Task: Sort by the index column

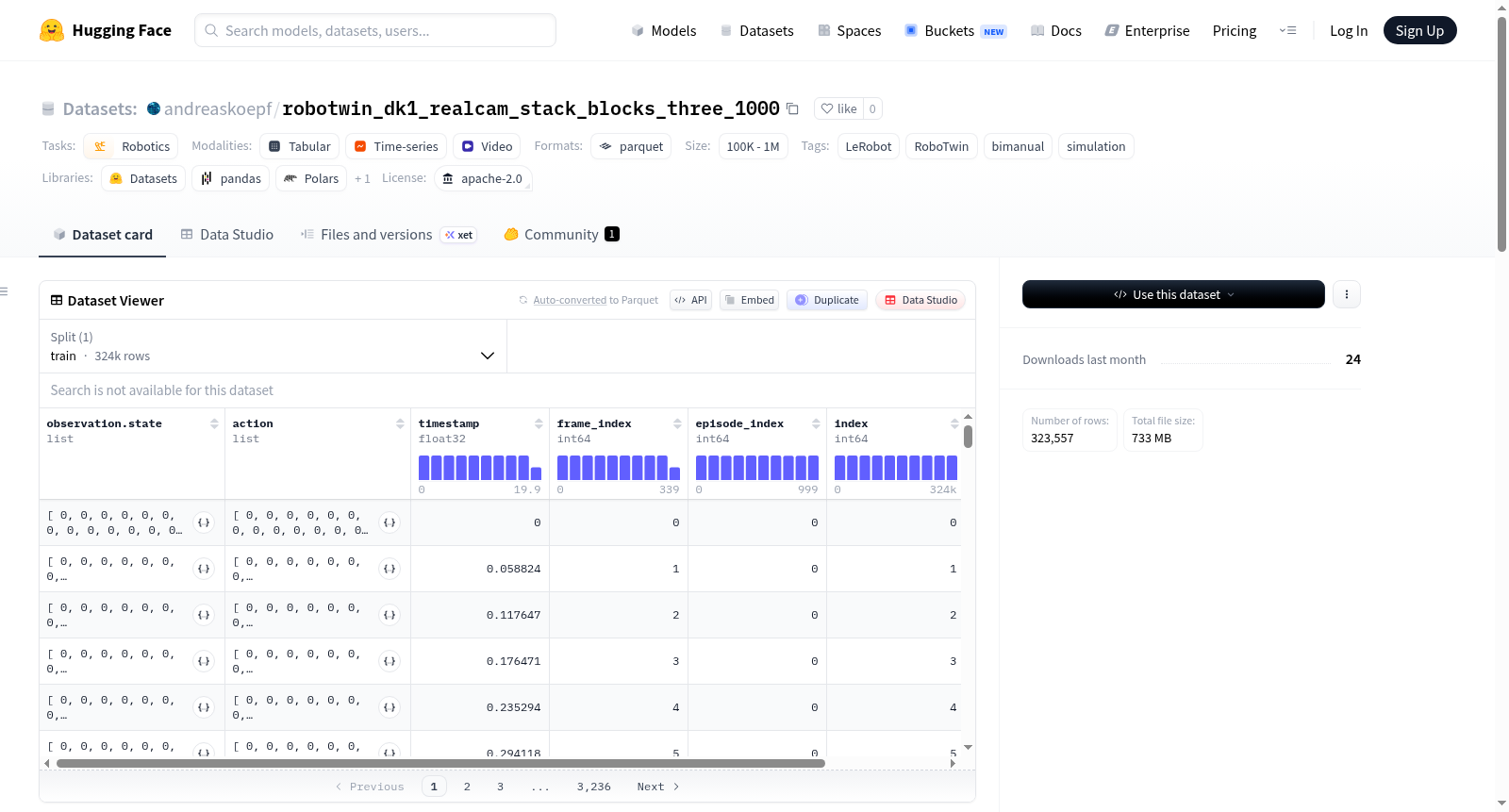Action: pyautogui.click(x=954, y=424)
